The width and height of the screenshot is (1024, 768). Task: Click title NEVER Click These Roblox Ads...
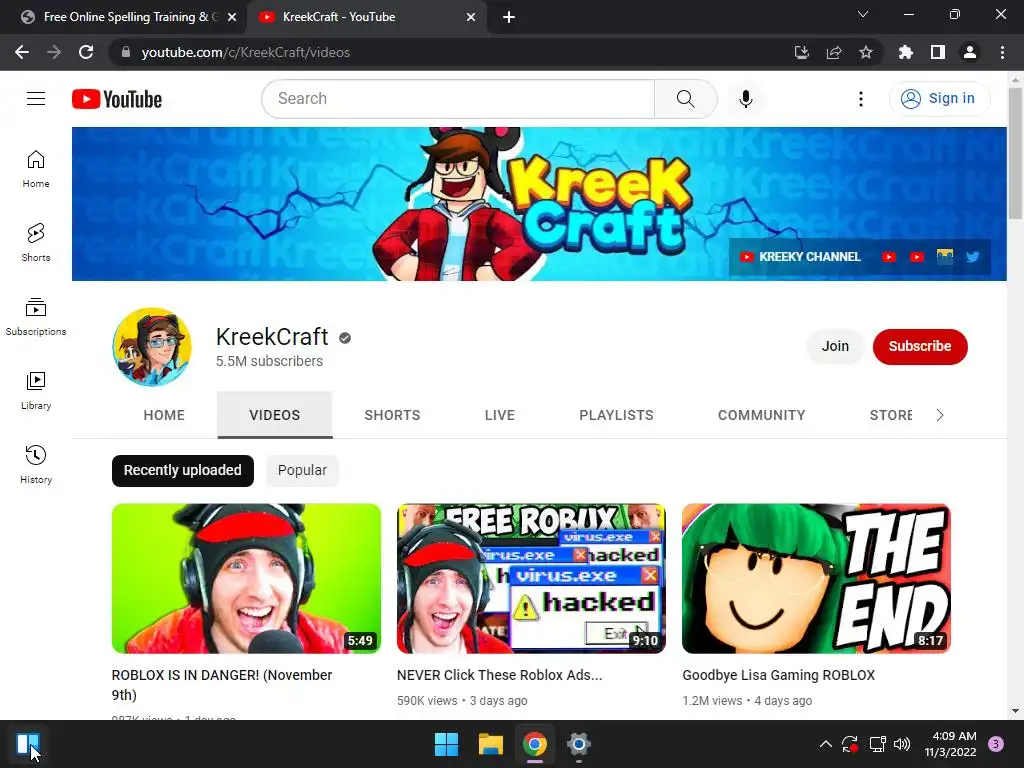(500, 675)
